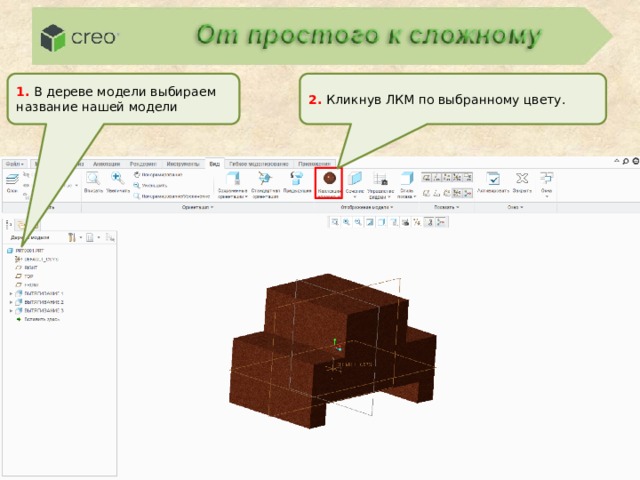Click saved views icon in graphics toolbar

point(393,222)
